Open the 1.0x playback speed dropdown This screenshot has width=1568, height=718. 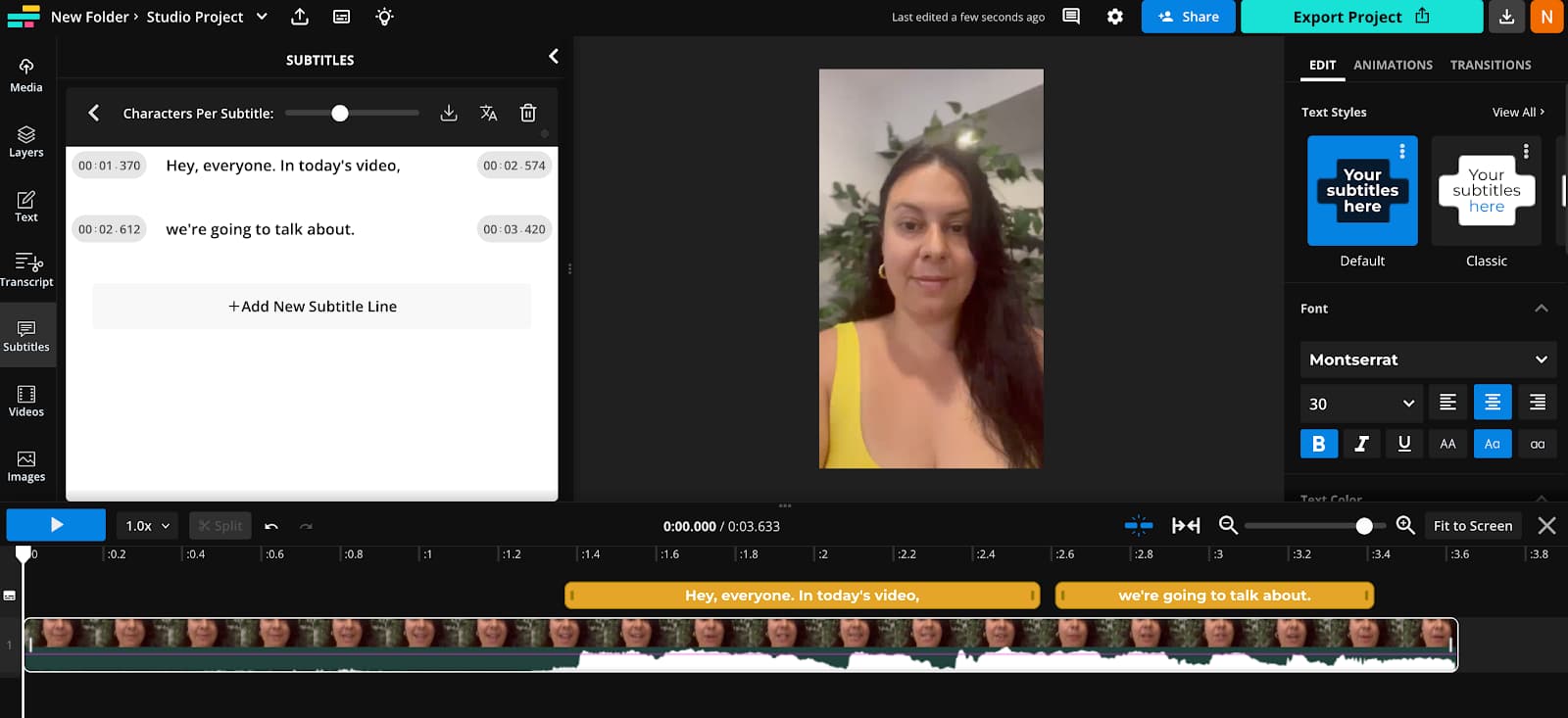[x=147, y=526]
